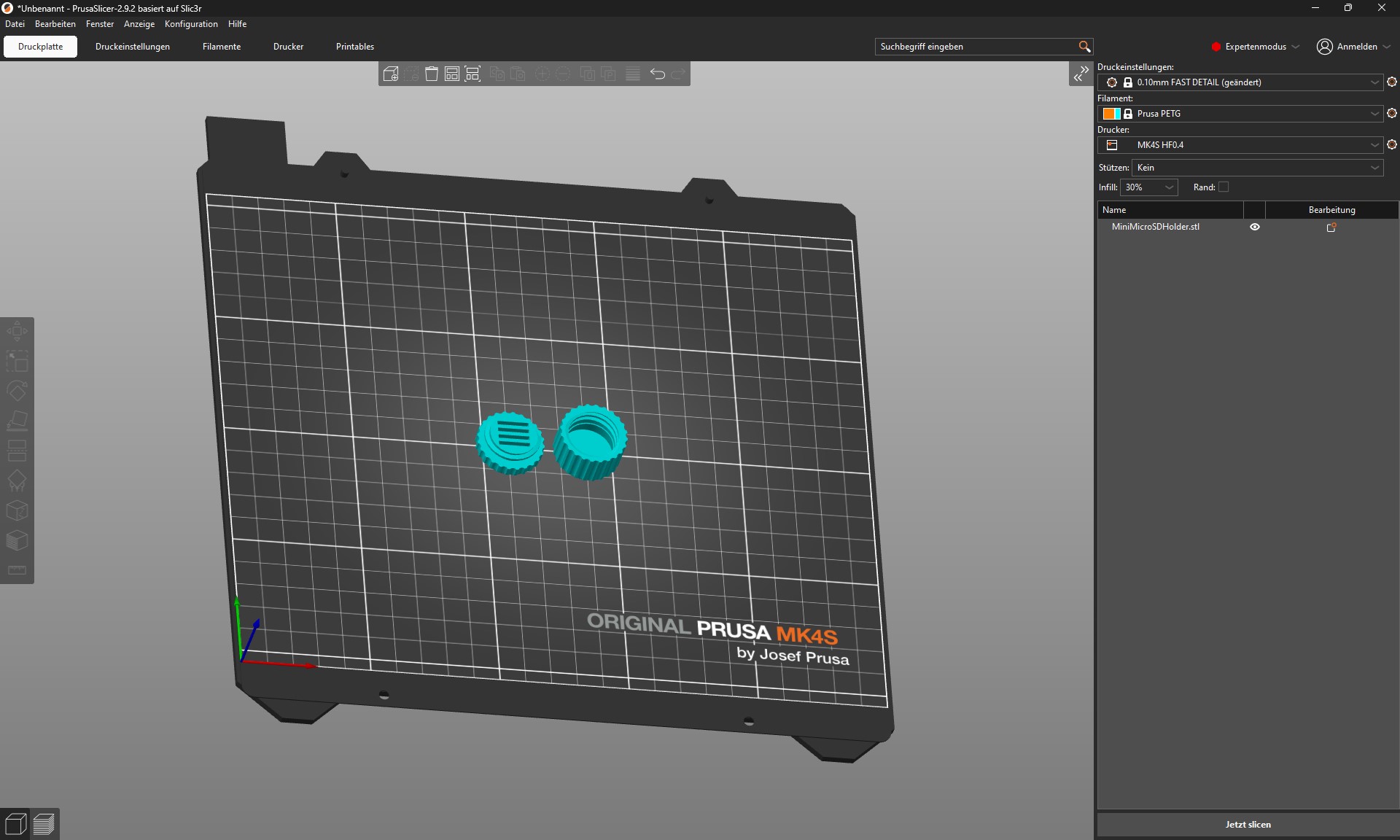Collapse the right sidebar with the arrows icon

(x=1081, y=74)
